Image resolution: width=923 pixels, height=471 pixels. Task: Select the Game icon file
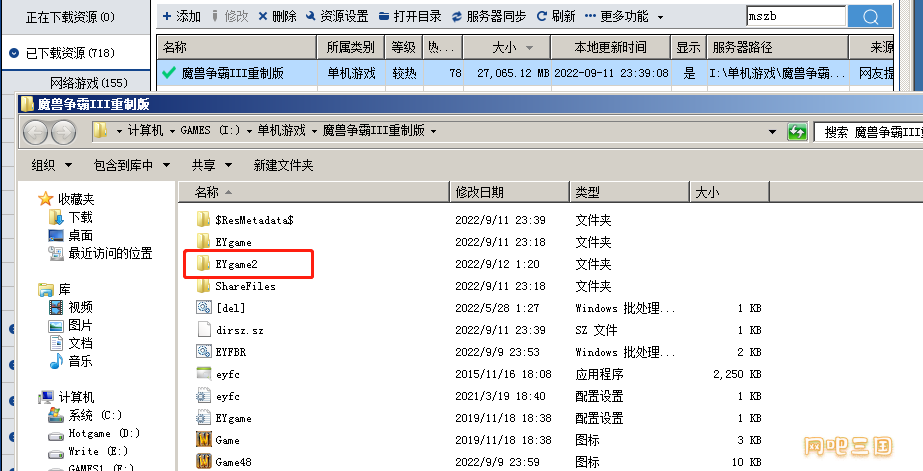204,440
